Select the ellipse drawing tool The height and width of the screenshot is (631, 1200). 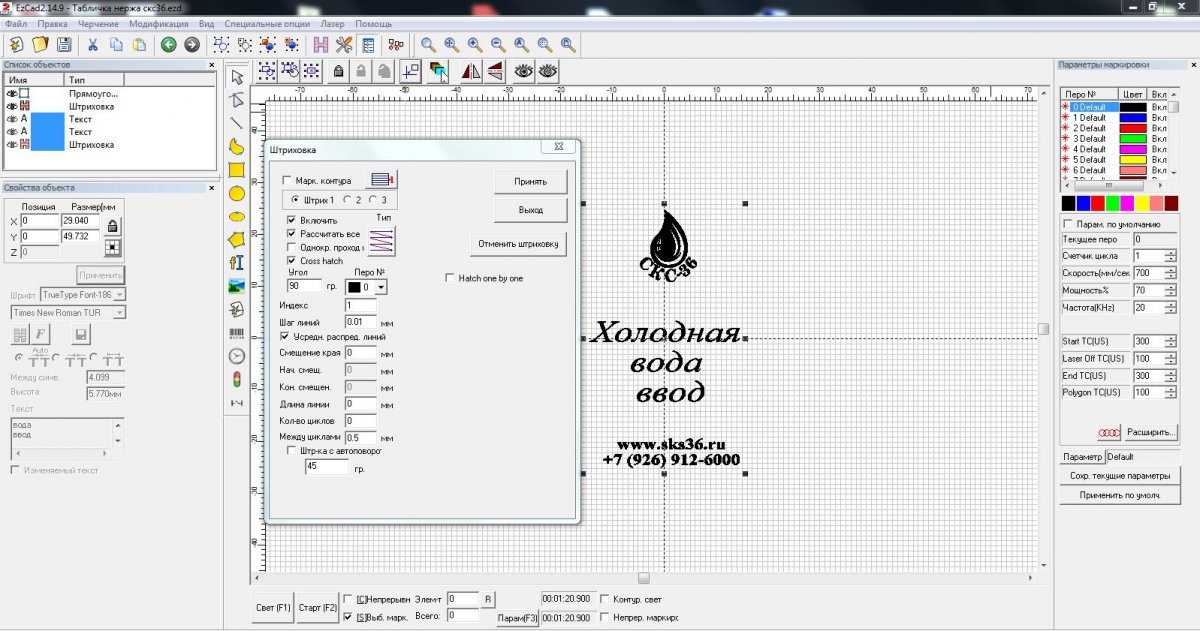237,216
